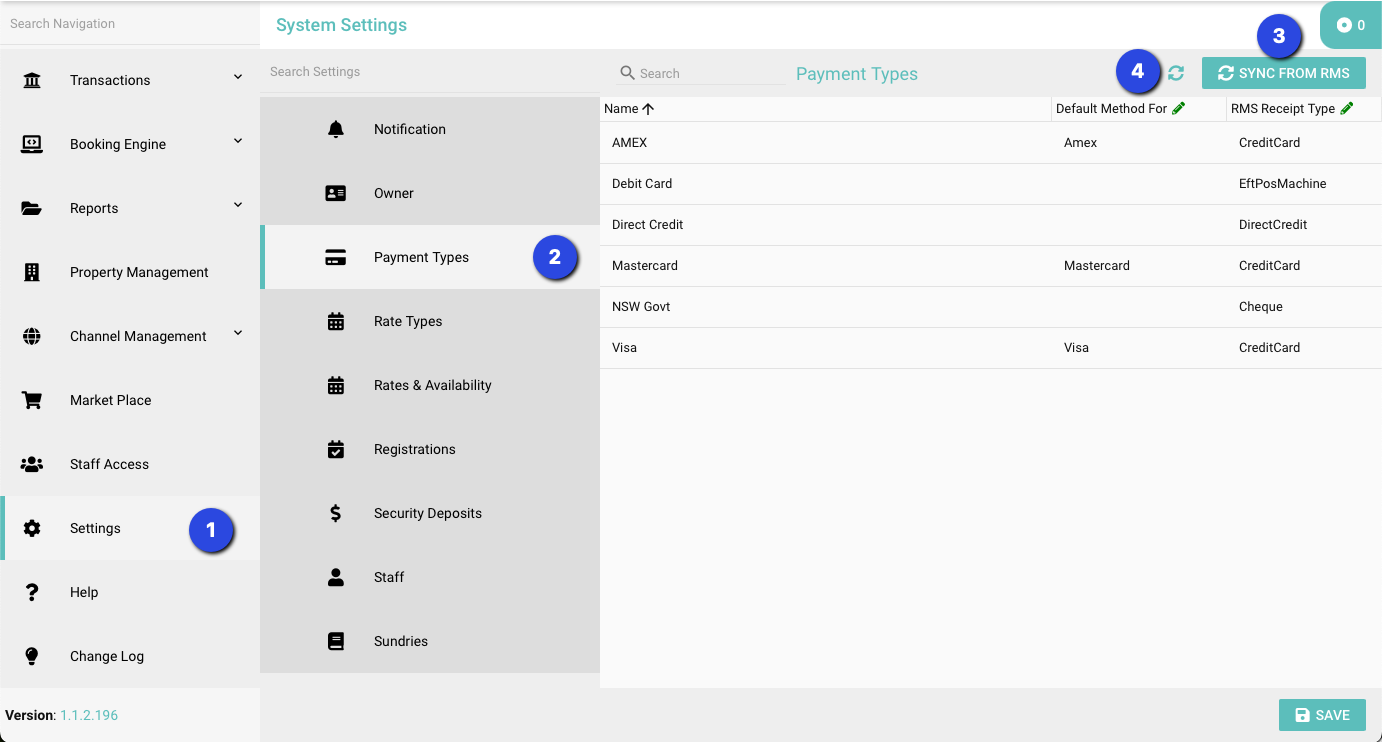Viewport: 1382px width, 742px height.
Task: Click the Market Place shopping cart icon
Action: (x=32, y=400)
